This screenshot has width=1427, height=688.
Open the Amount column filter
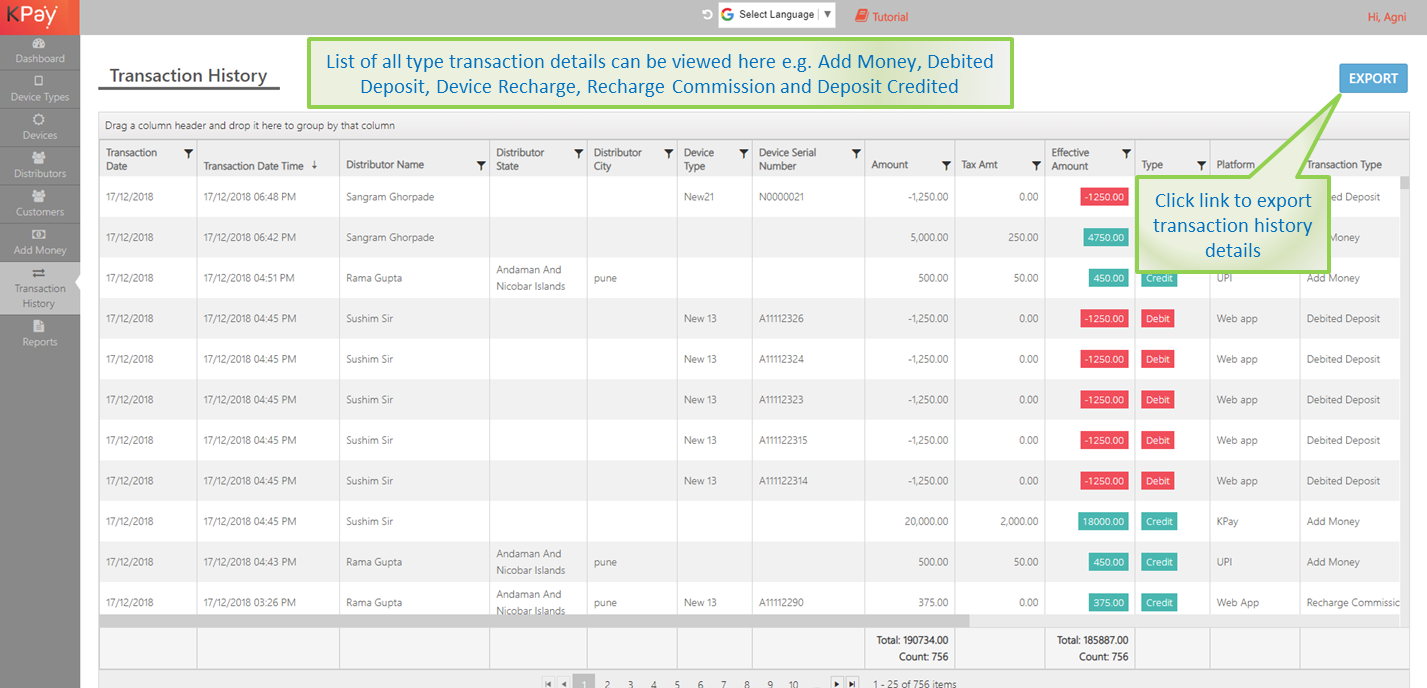946,166
